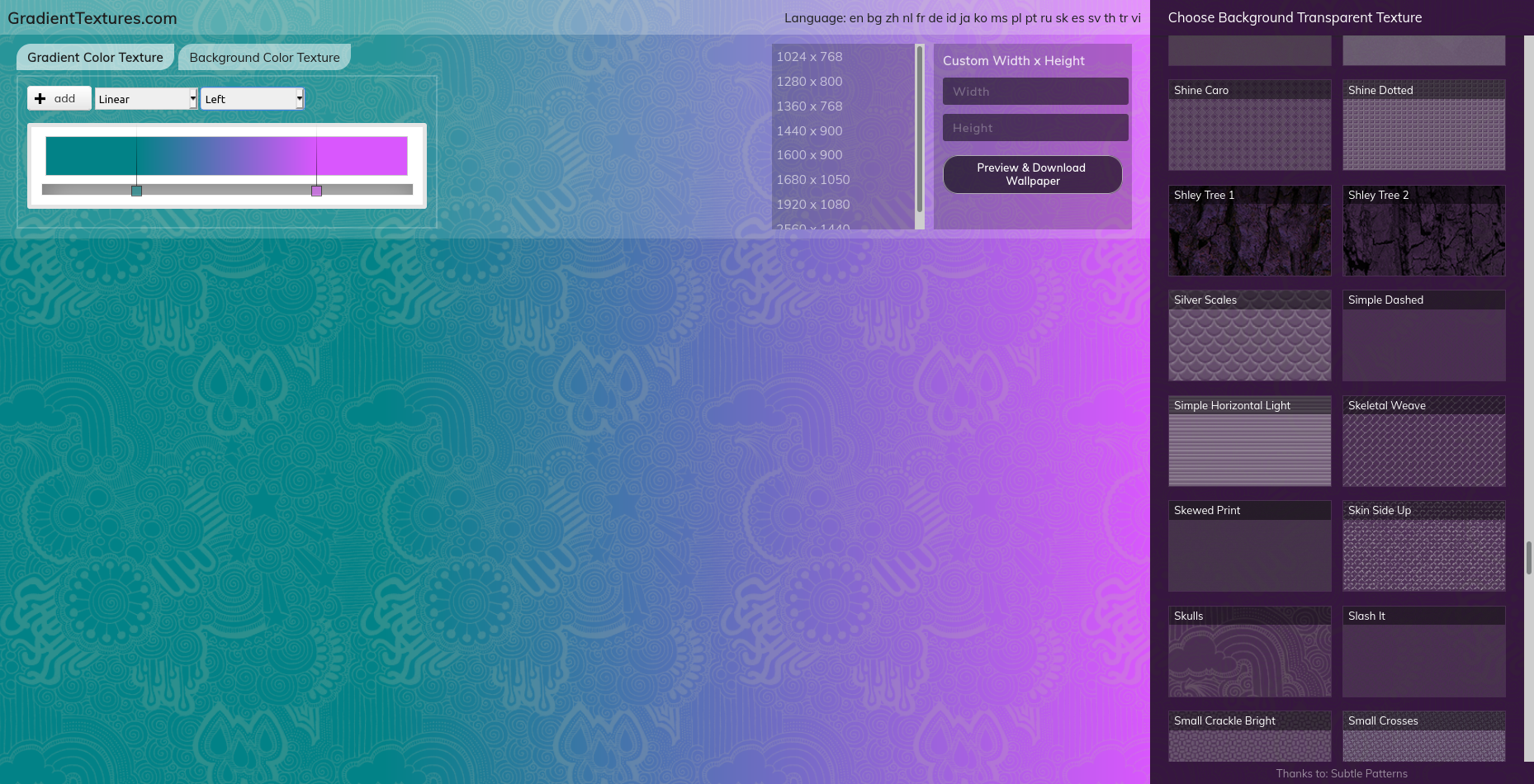Click the Preview & Download Wallpaper button

pyautogui.click(x=1032, y=174)
